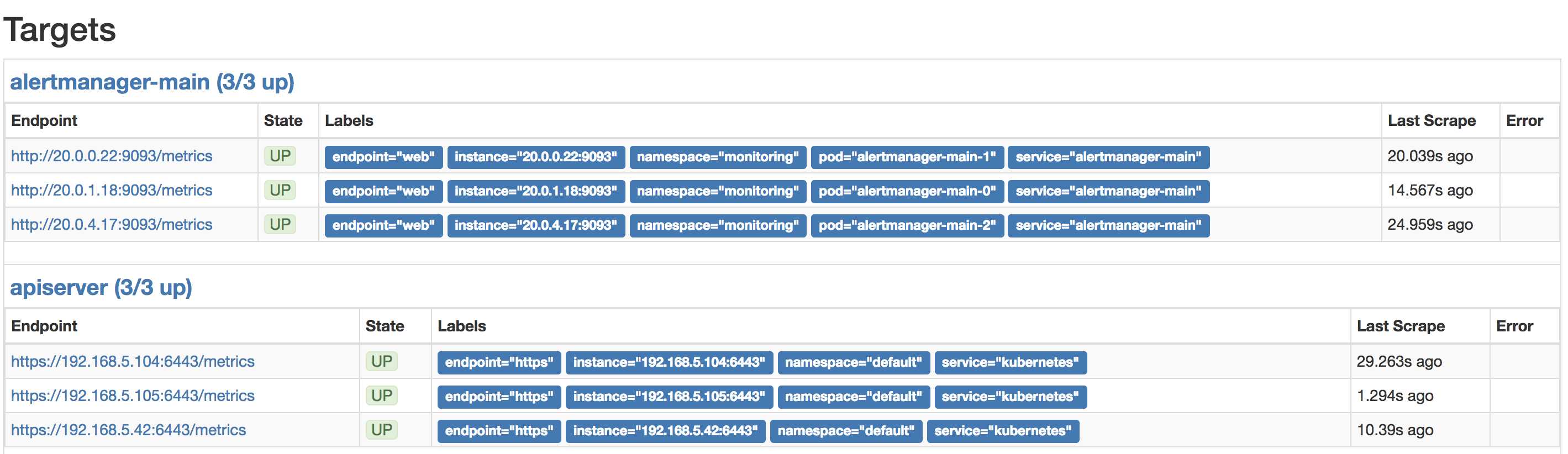Click State column header in apiserver table
This screenshot has width=1568, height=454.
click(385, 326)
